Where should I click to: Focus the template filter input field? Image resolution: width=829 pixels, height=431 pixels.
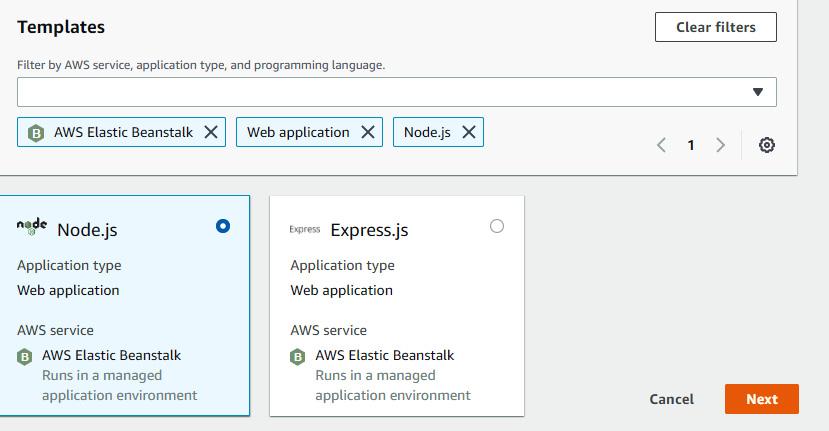397,92
